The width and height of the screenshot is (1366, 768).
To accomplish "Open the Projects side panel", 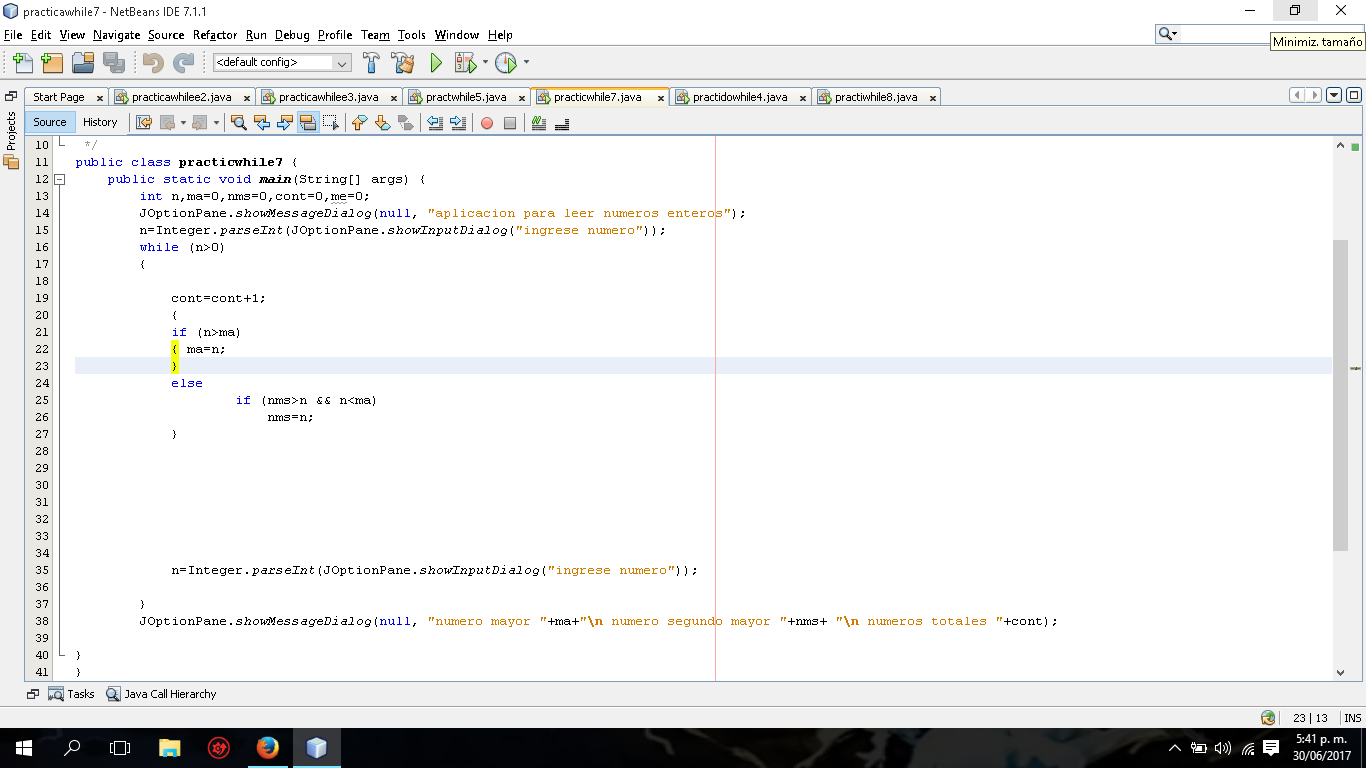I will [12, 141].
